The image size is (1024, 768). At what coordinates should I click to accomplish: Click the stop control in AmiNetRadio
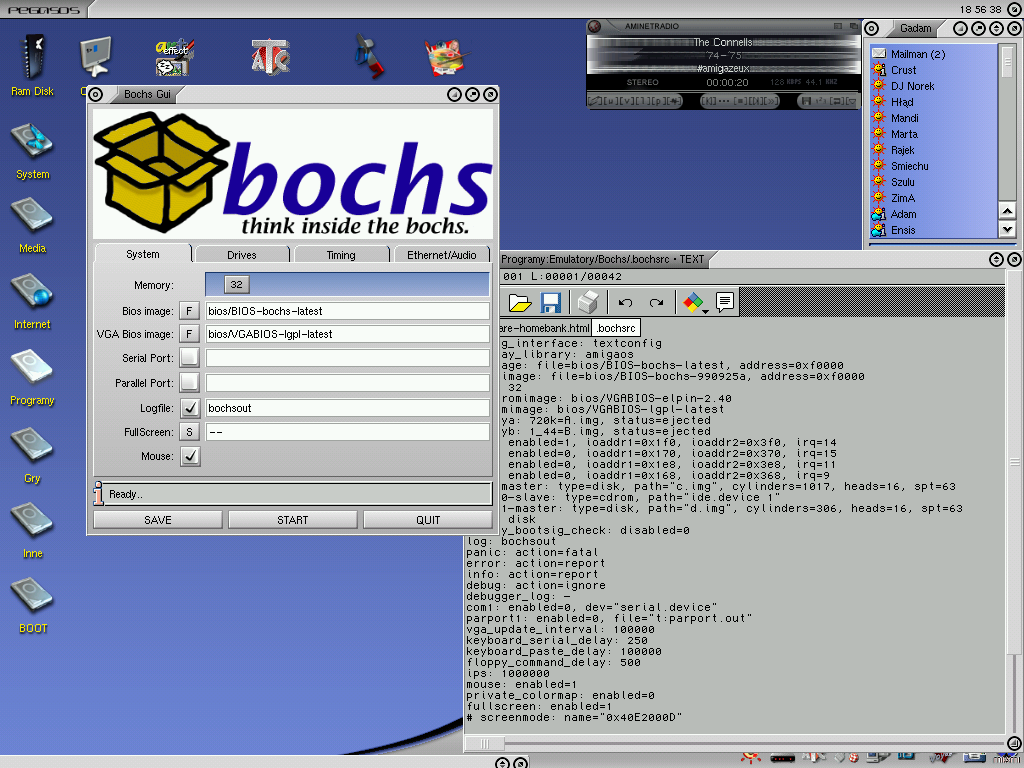pos(739,101)
